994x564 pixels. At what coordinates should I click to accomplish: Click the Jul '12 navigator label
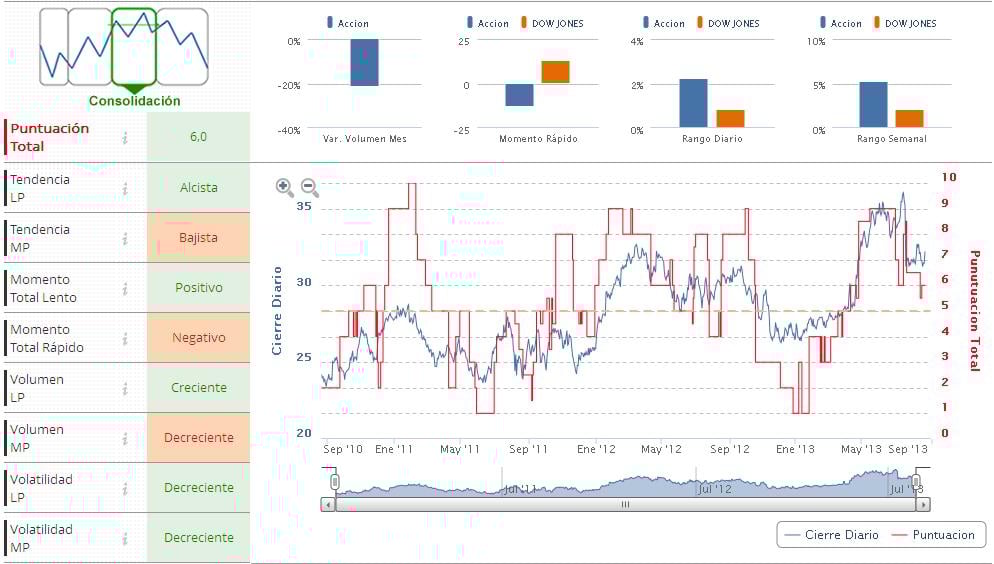(714, 489)
